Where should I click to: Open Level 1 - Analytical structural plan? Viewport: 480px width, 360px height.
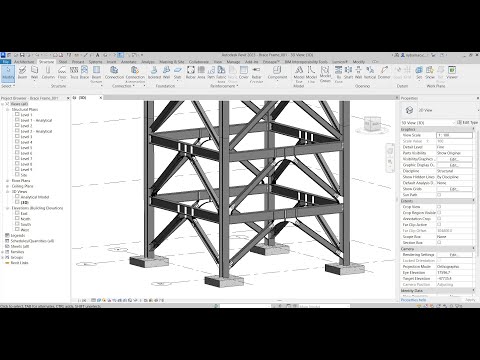tap(36, 120)
